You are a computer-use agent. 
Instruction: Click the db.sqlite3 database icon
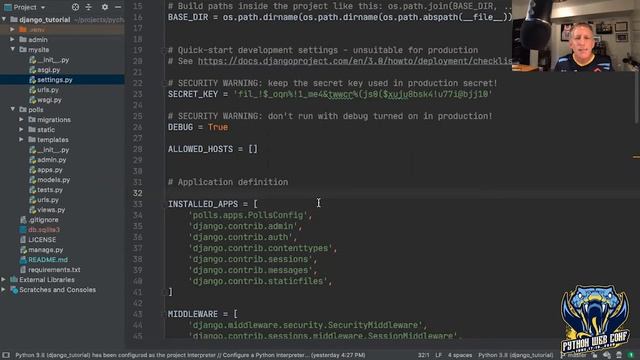click(x=23, y=230)
